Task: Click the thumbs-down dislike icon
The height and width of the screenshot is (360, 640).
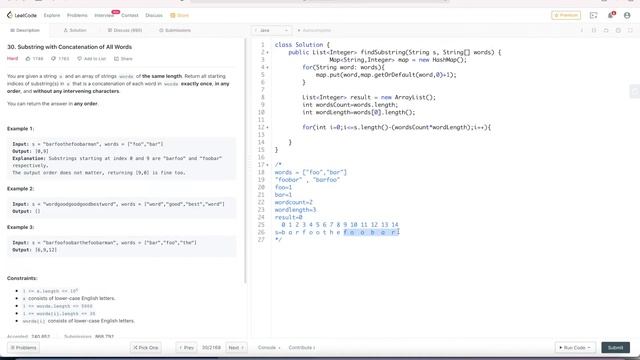Action: [x=53, y=59]
